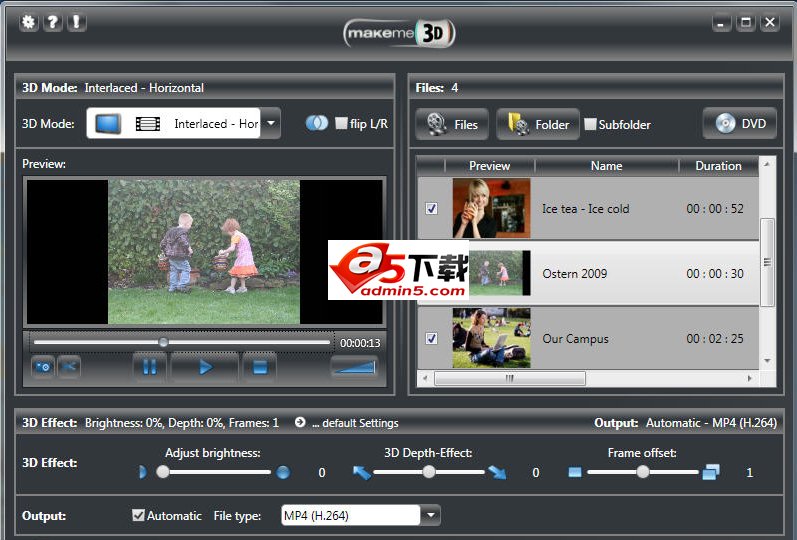Click the 00 : 02 : 25 duration
Image resolution: width=797 pixels, height=540 pixels.
tap(715, 339)
